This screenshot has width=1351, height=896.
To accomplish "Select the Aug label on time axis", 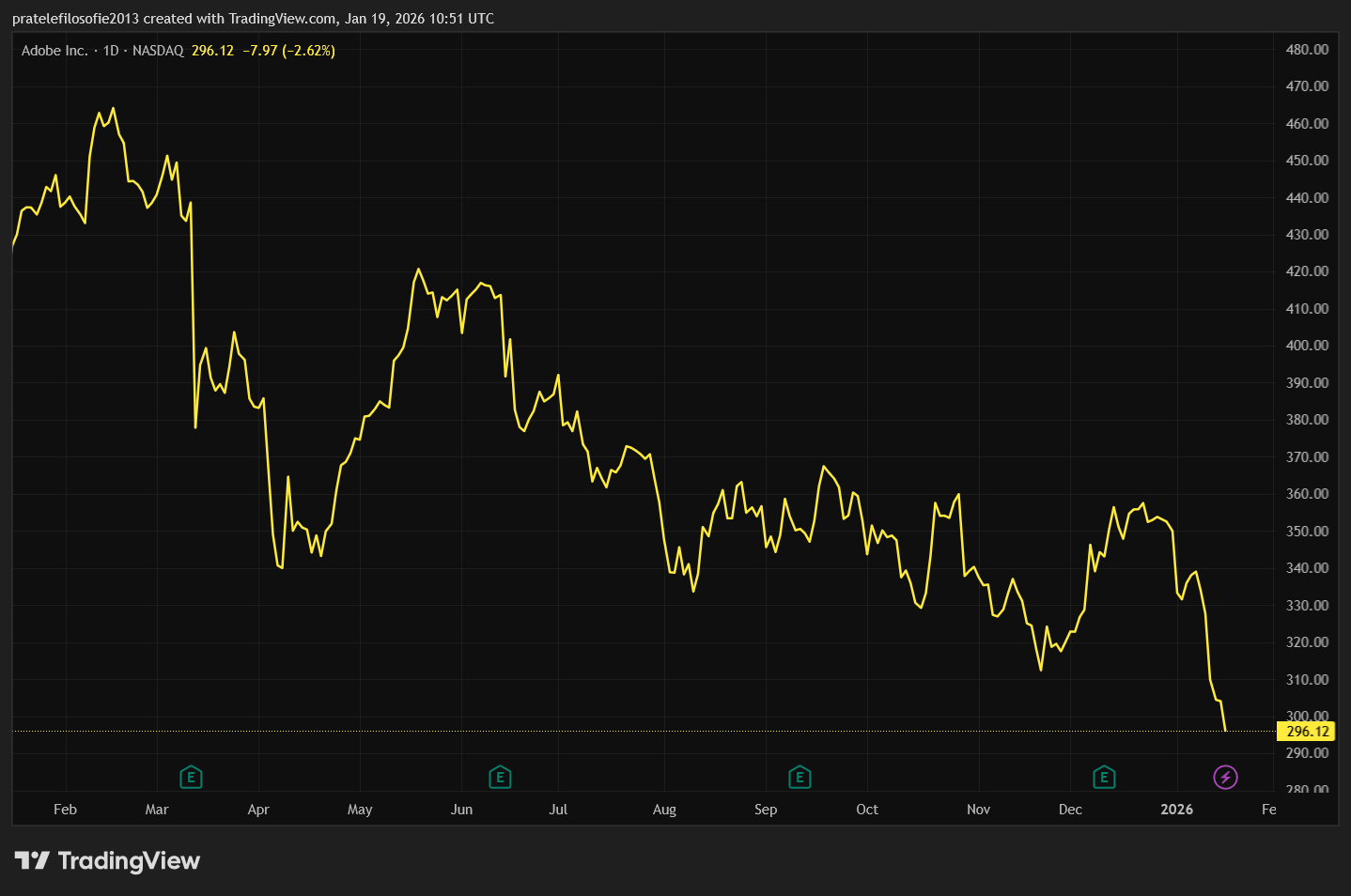I will 664,810.
